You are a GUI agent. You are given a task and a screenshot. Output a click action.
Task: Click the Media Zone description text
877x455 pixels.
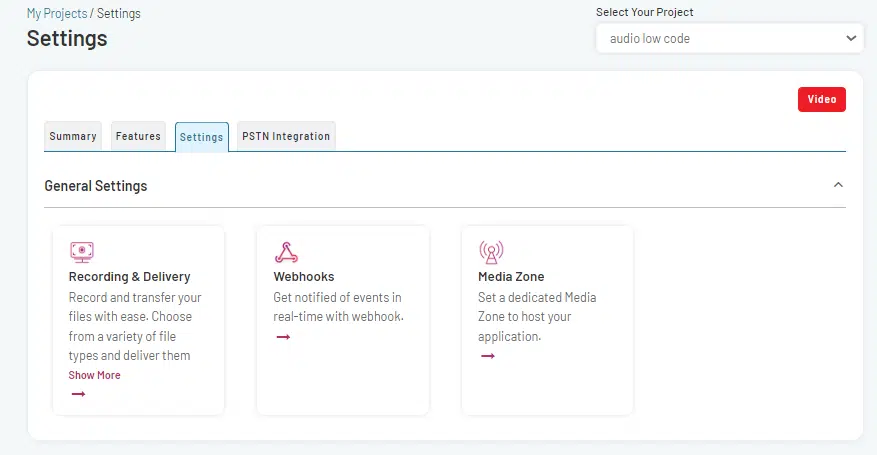point(537,317)
